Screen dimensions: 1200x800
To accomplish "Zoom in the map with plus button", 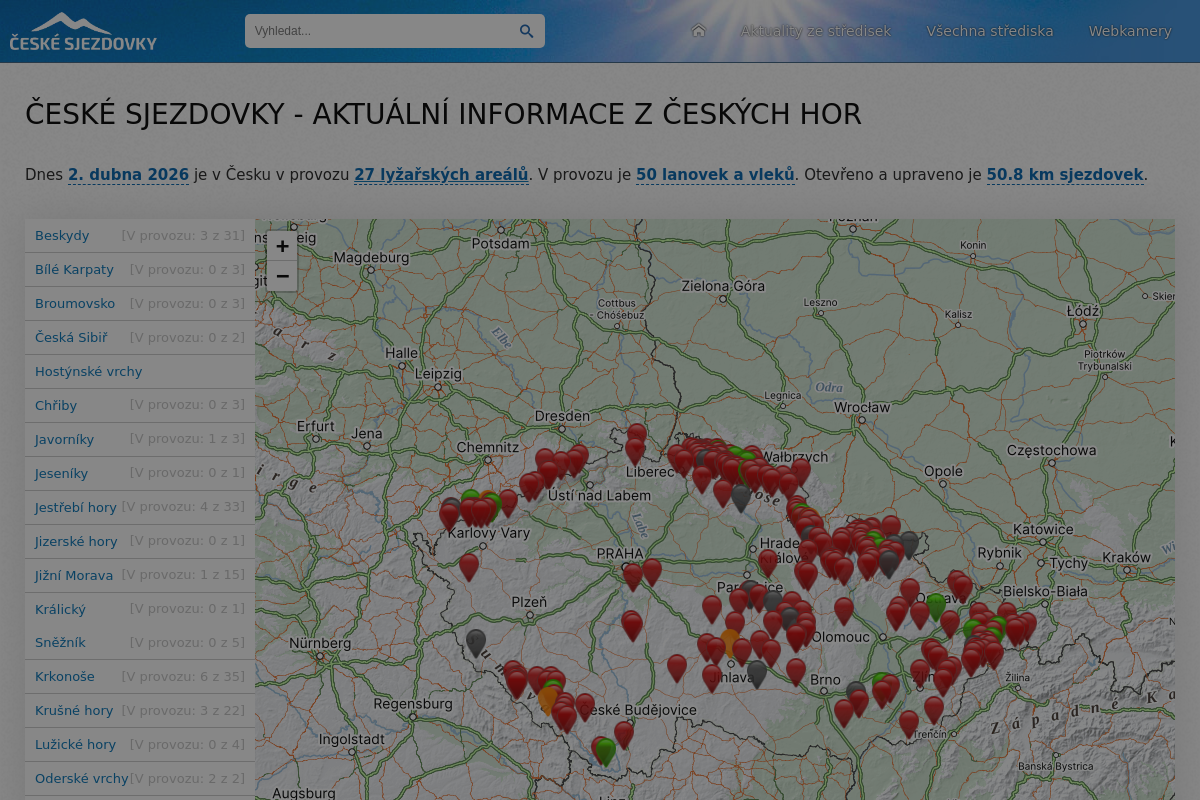I will coord(282,247).
